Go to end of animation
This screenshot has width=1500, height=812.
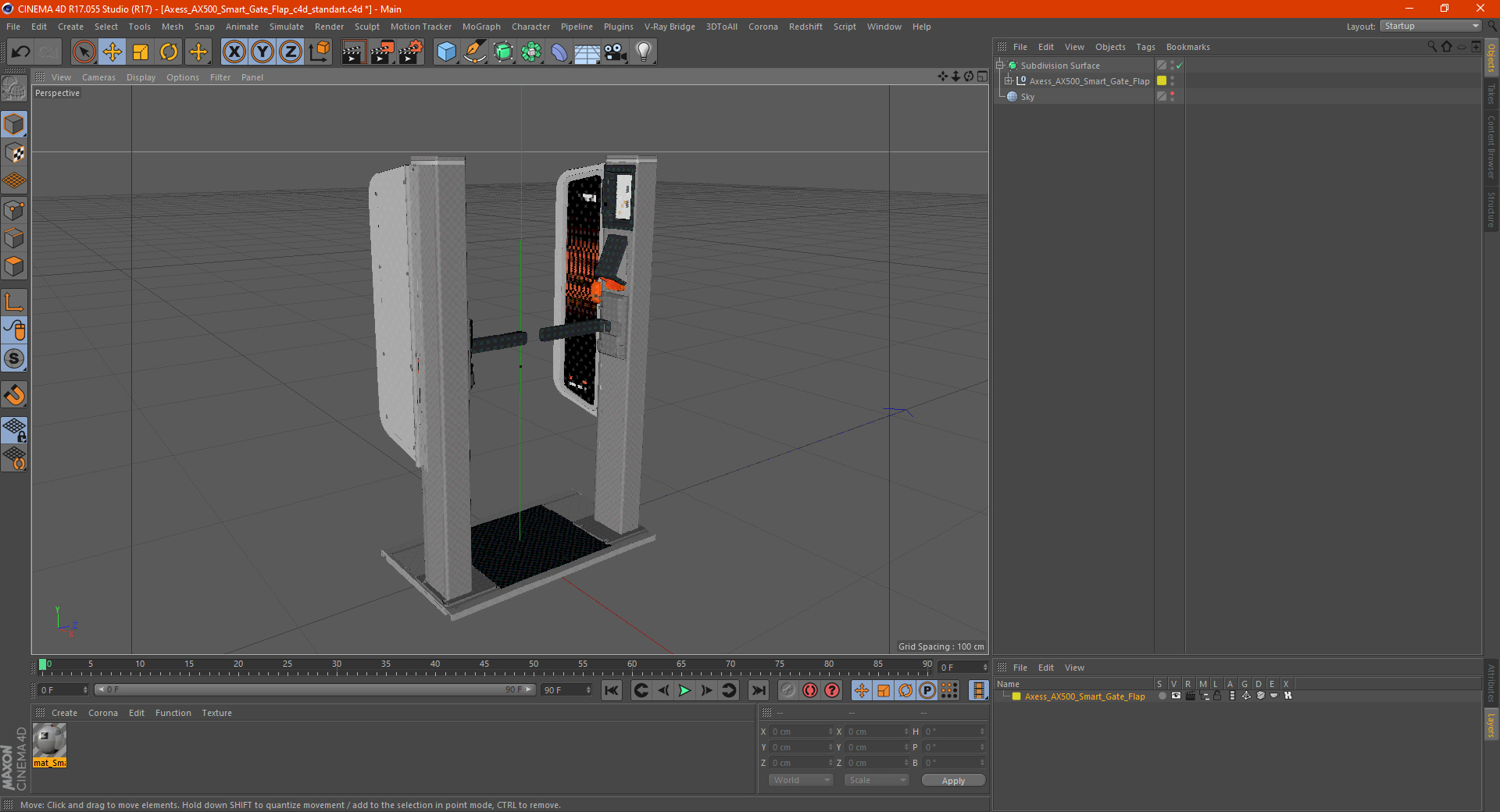pos(758,690)
